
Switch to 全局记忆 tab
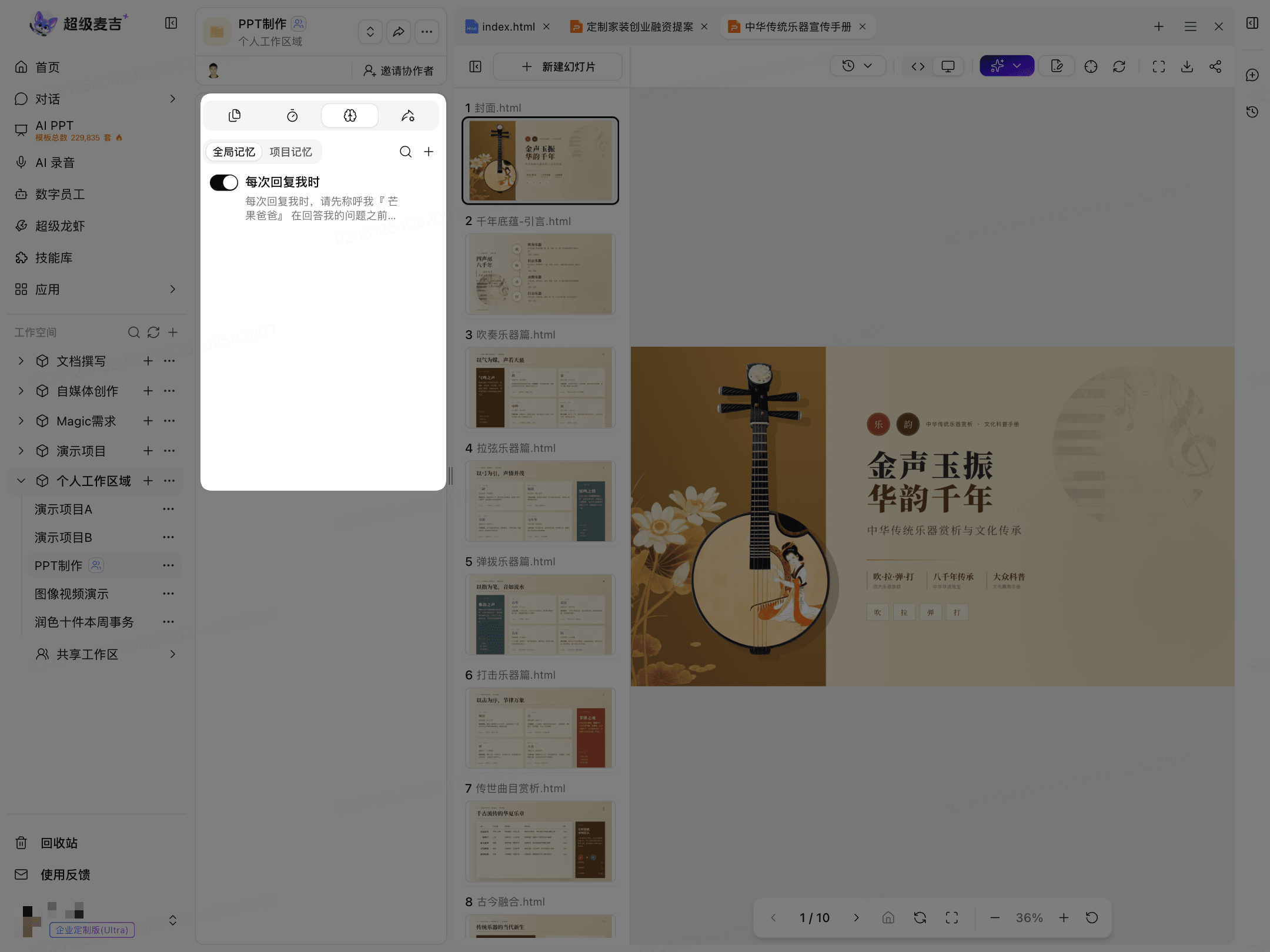(234, 152)
